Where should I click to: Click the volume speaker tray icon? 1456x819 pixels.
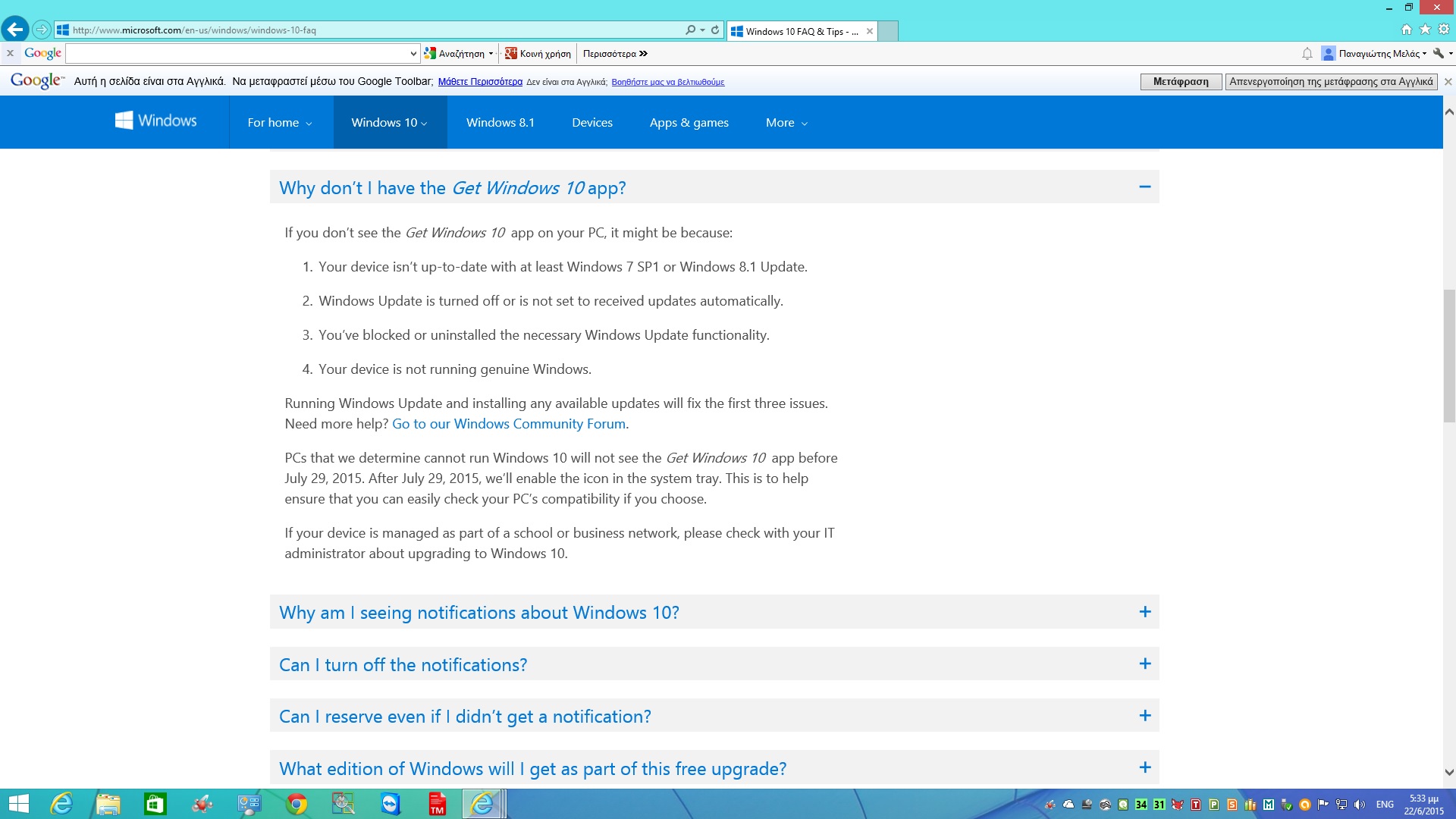[x=1360, y=805]
